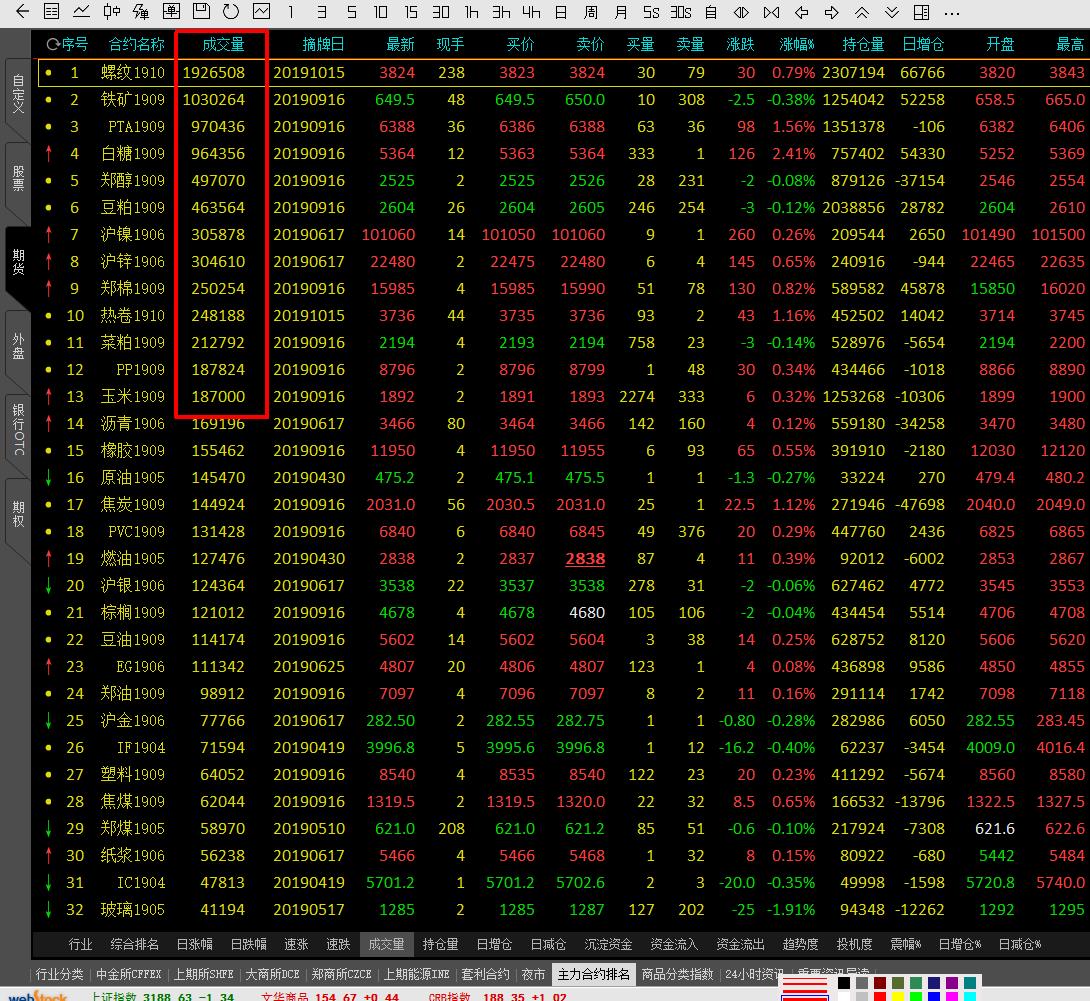Switch to the 15 minute period
Viewport: 1090px width, 1001px height.
point(411,12)
